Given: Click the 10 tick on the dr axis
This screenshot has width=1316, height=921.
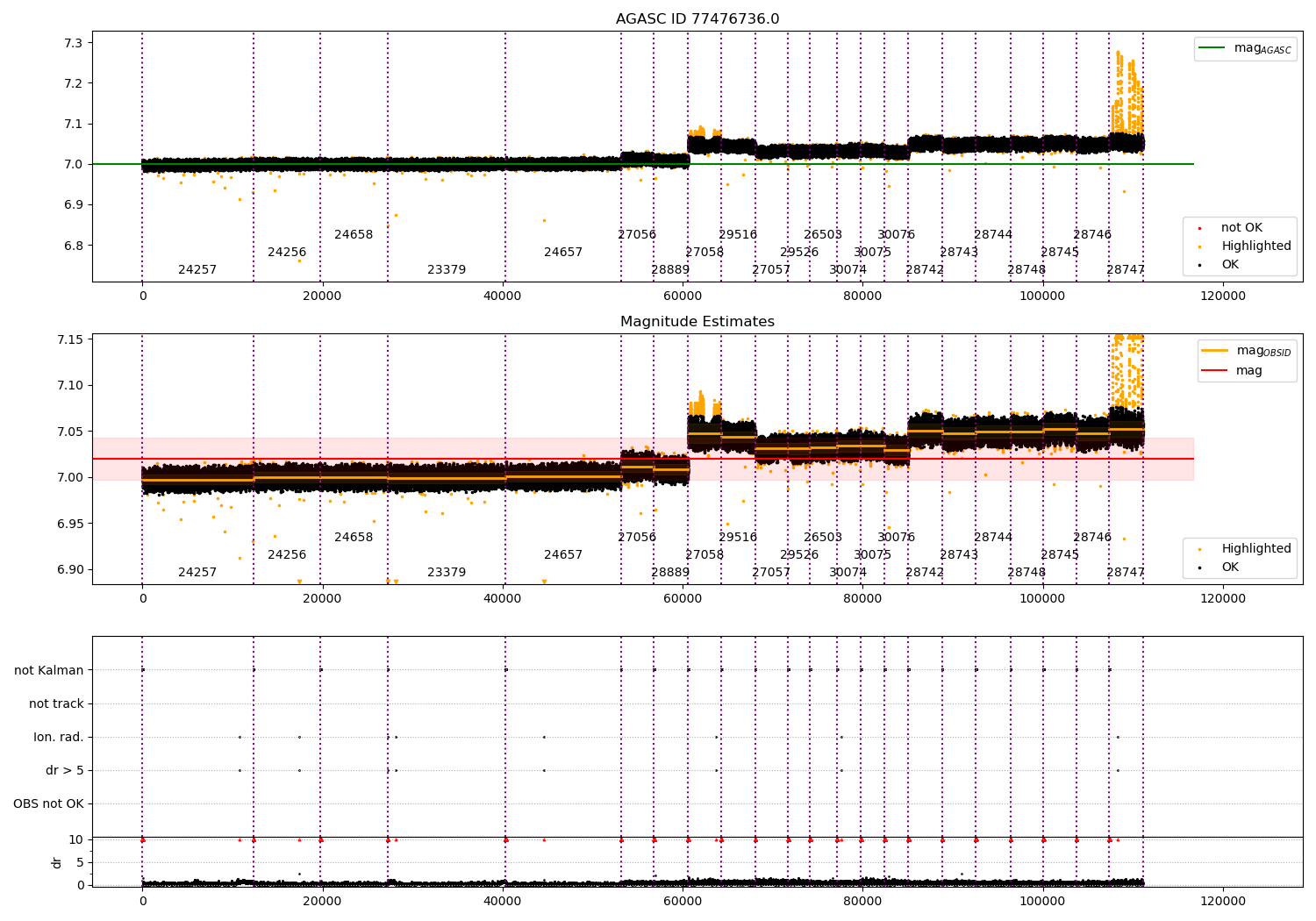Looking at the screenshot, I should click(77, 839).
